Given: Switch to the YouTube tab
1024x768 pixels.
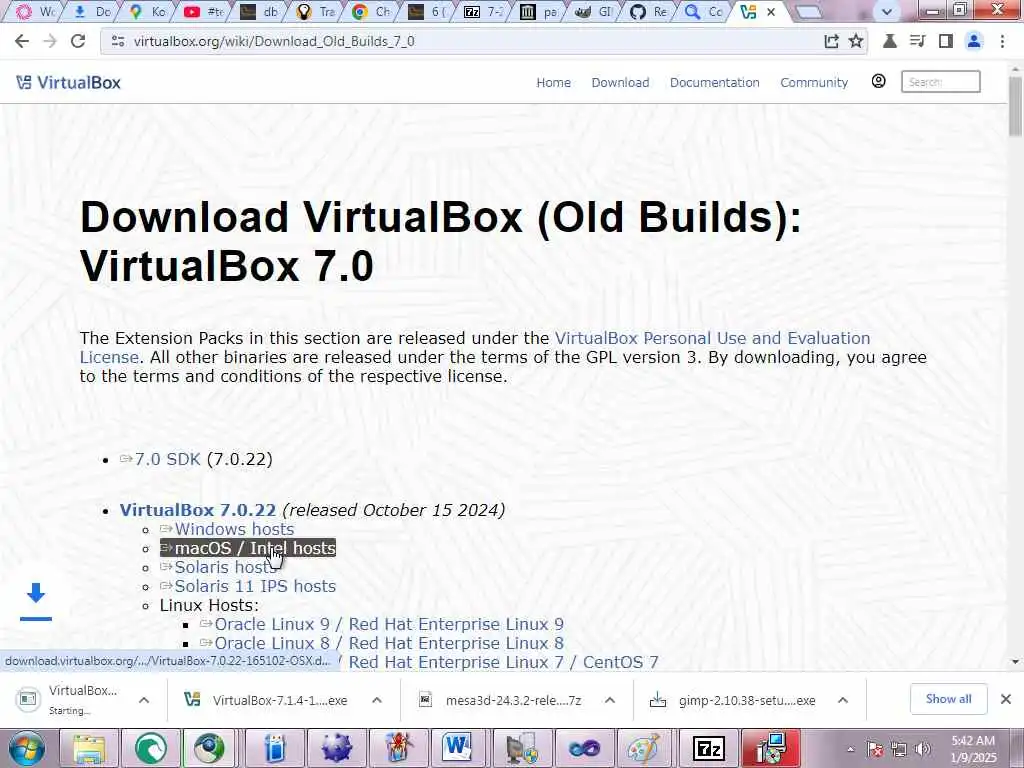Looking at the screenshot, I should (x=203, y=12).
